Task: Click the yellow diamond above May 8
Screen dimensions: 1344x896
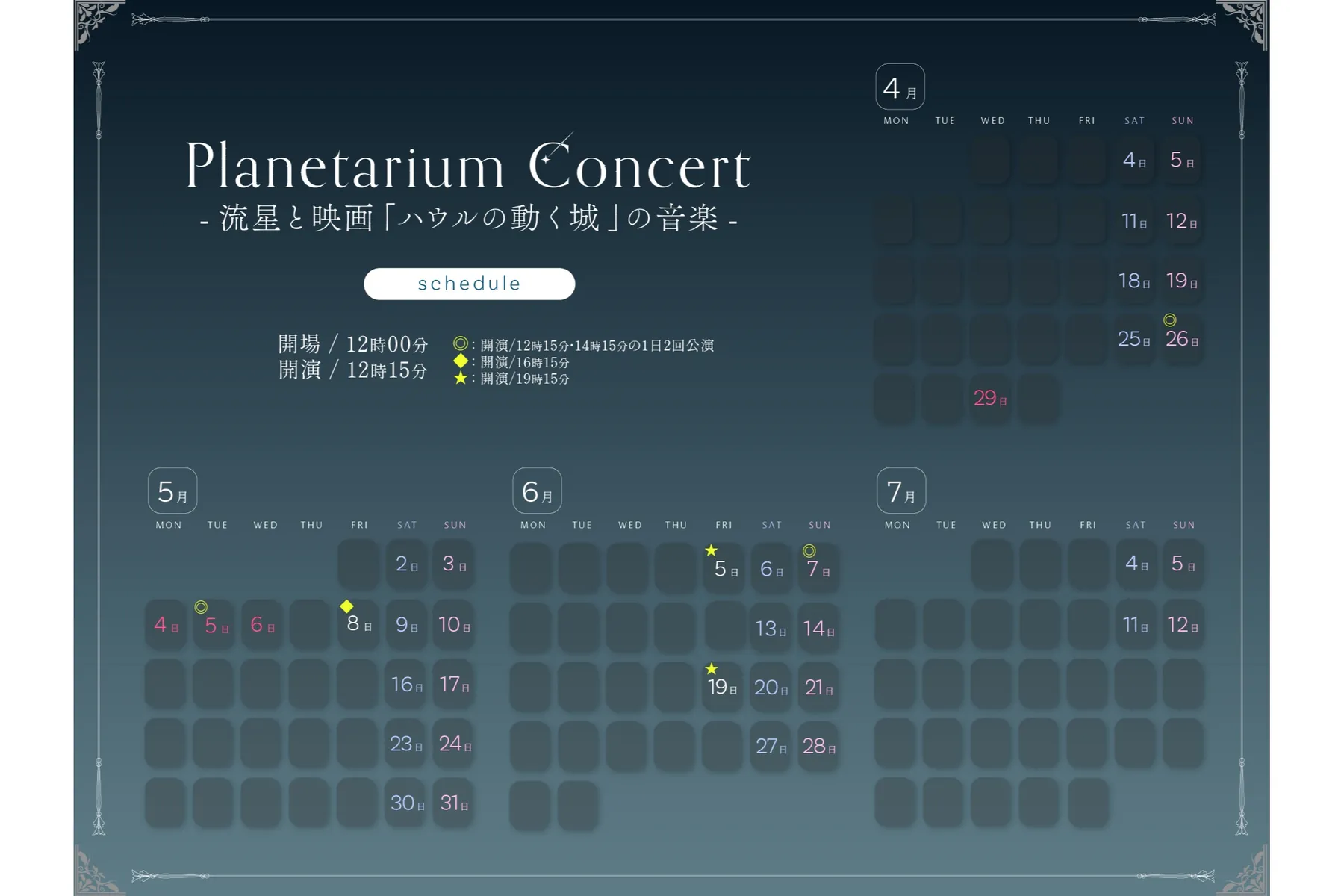Action: point(346,606)
